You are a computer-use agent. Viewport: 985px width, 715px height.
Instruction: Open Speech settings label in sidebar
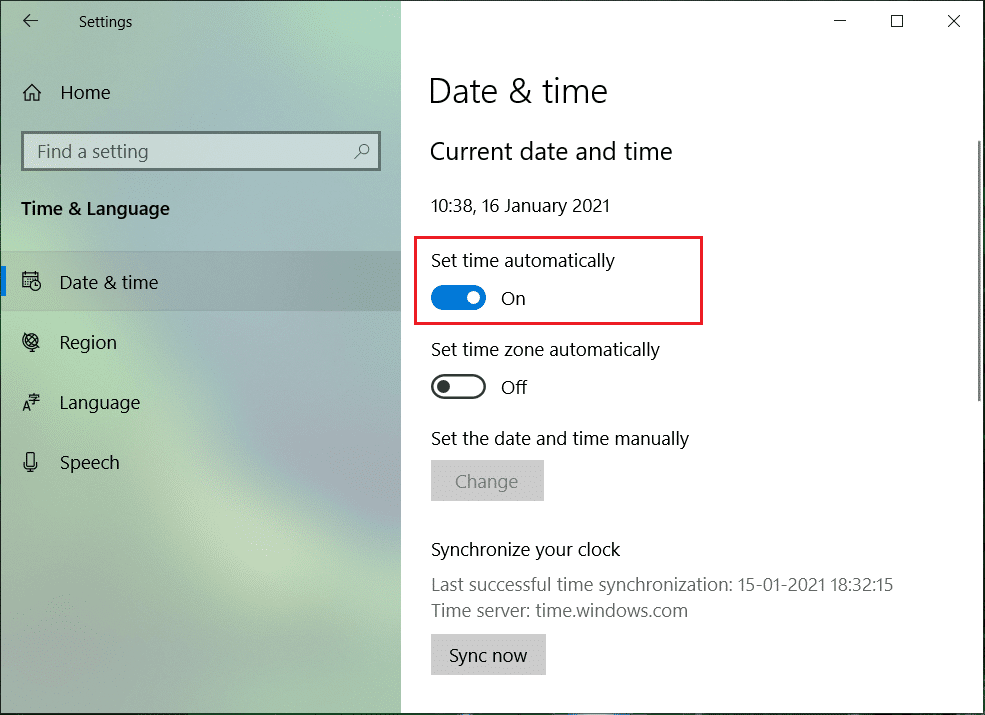[89, 463]
